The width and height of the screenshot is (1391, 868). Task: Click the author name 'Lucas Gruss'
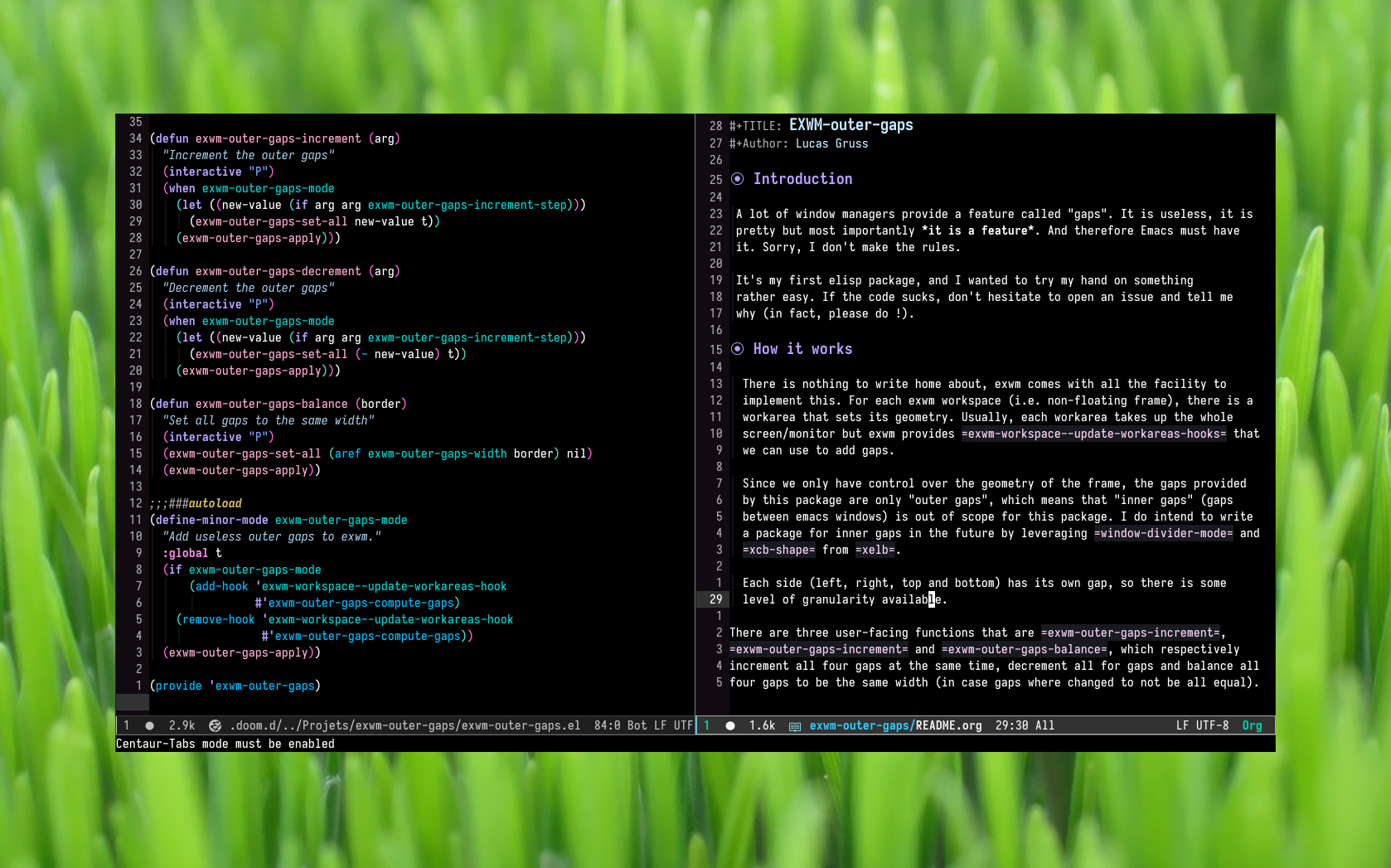coord(832,143)
